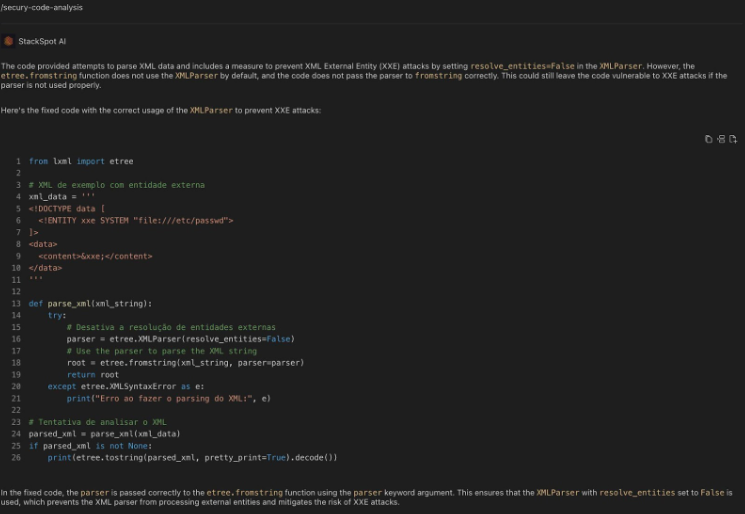Click the line xml_data = '''
The width and height of the screenshot is (745, 514).
coord(62,197)
